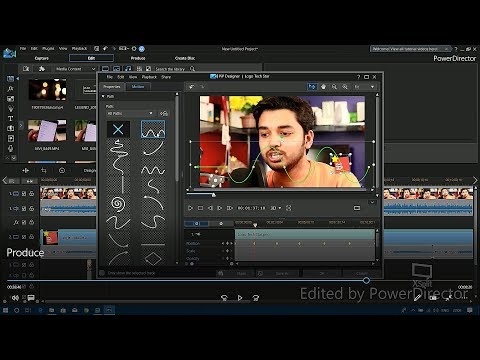Select the spiral motion path thumbnail
This screenshot has width=480, height=360.
118,204
